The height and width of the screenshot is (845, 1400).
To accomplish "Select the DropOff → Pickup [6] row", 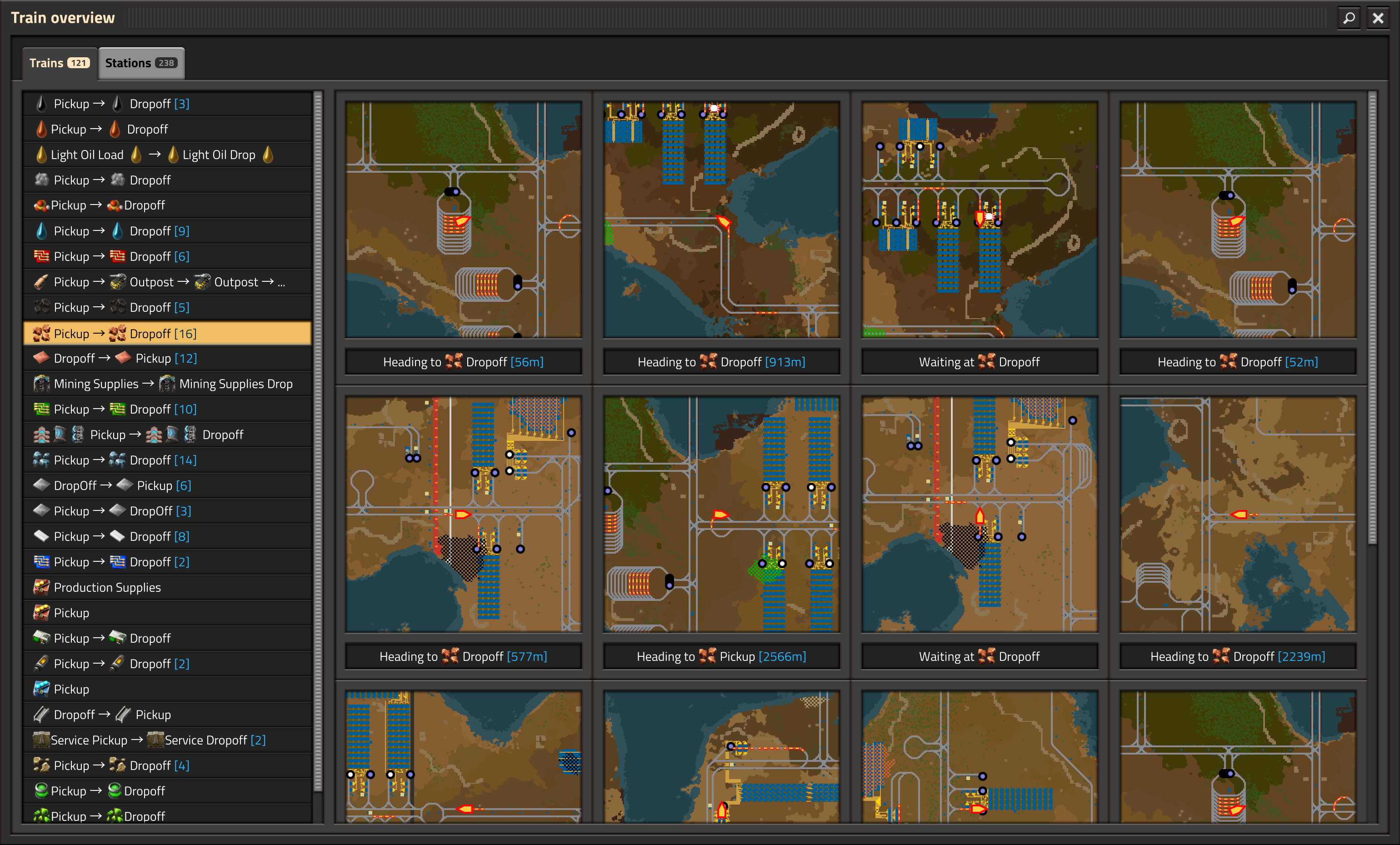I will point(168,486).
